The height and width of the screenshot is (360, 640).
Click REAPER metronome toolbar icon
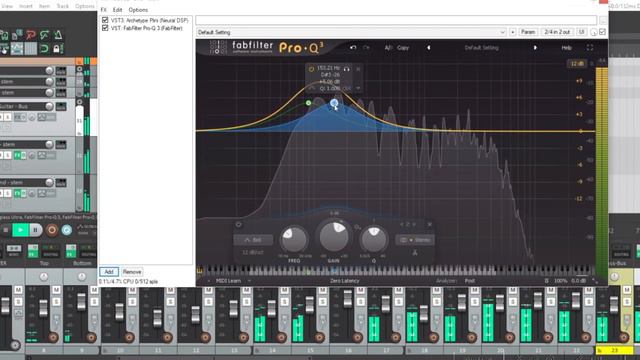(58, 35)
